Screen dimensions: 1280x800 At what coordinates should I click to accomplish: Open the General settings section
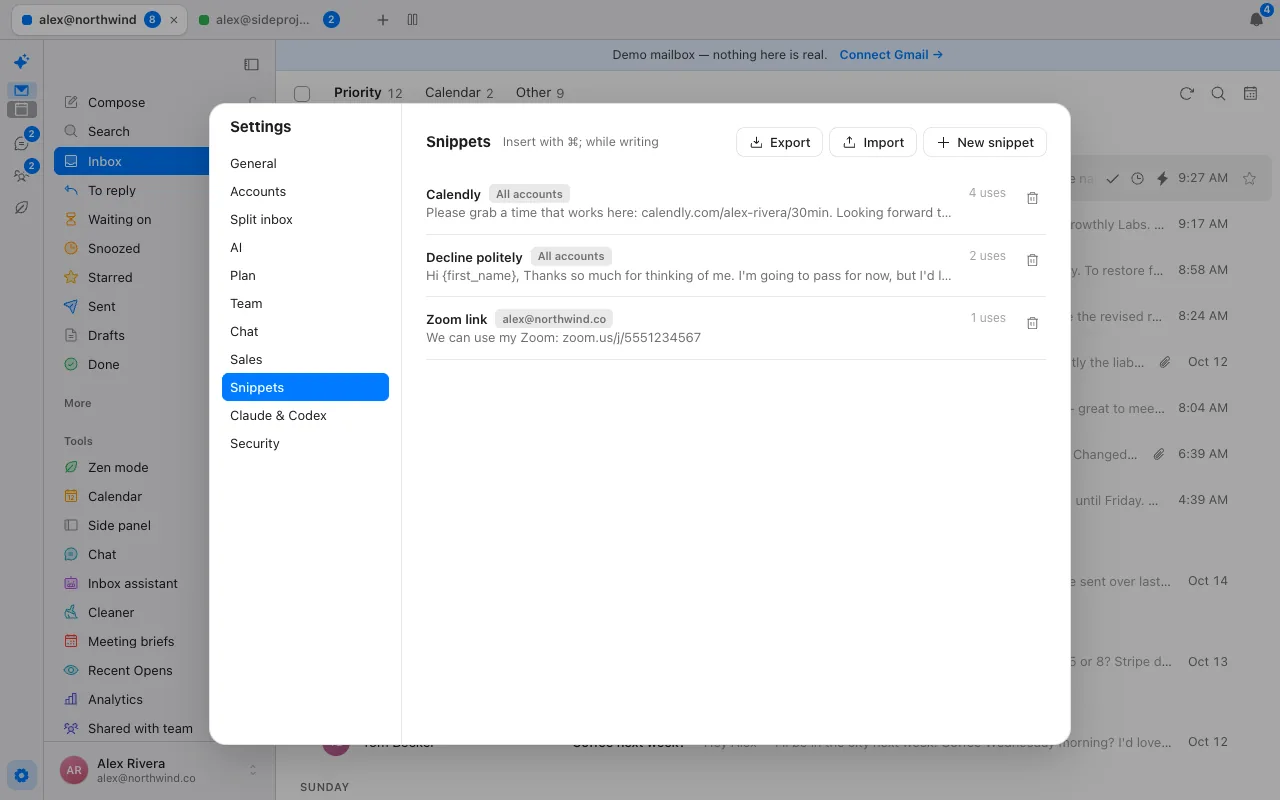(305, 163)
